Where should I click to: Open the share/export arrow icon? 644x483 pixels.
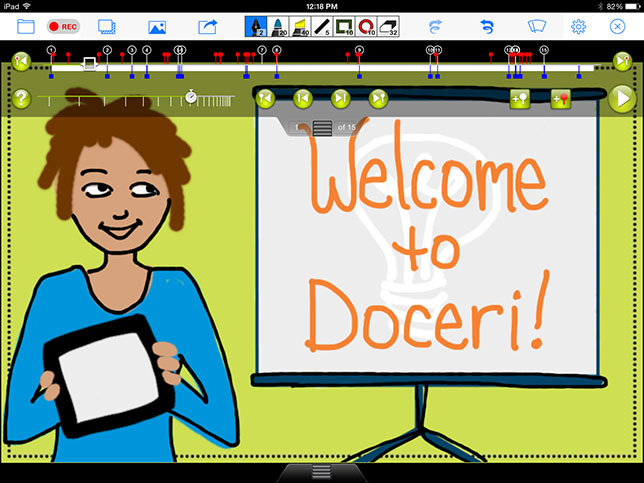click(x=207, y=27)
